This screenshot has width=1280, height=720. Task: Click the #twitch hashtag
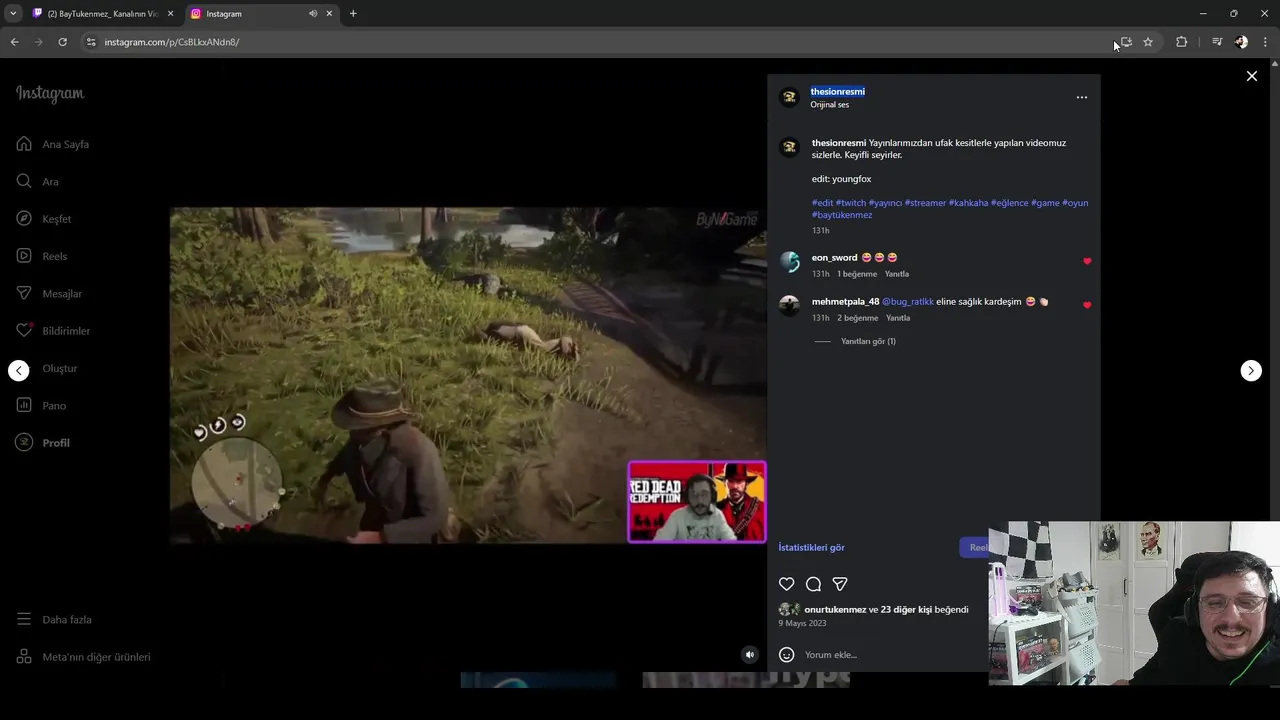tap(851, 203)
